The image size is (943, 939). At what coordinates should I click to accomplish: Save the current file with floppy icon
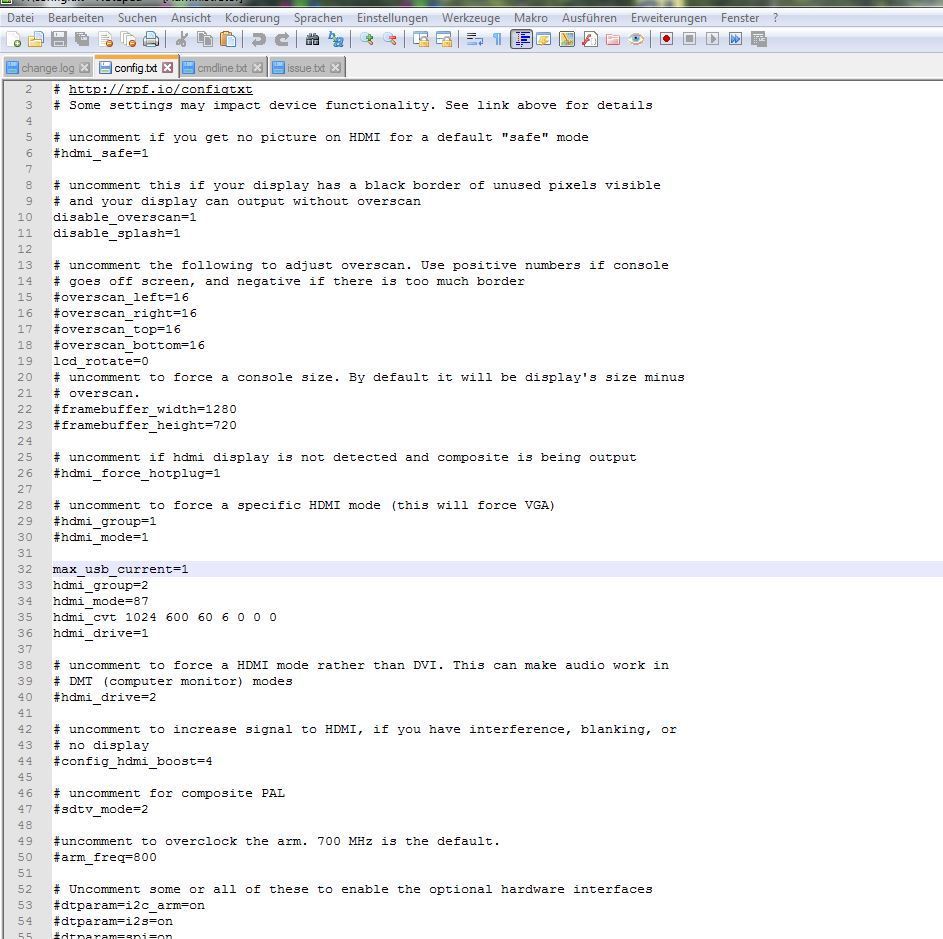[x=59, y=40]
